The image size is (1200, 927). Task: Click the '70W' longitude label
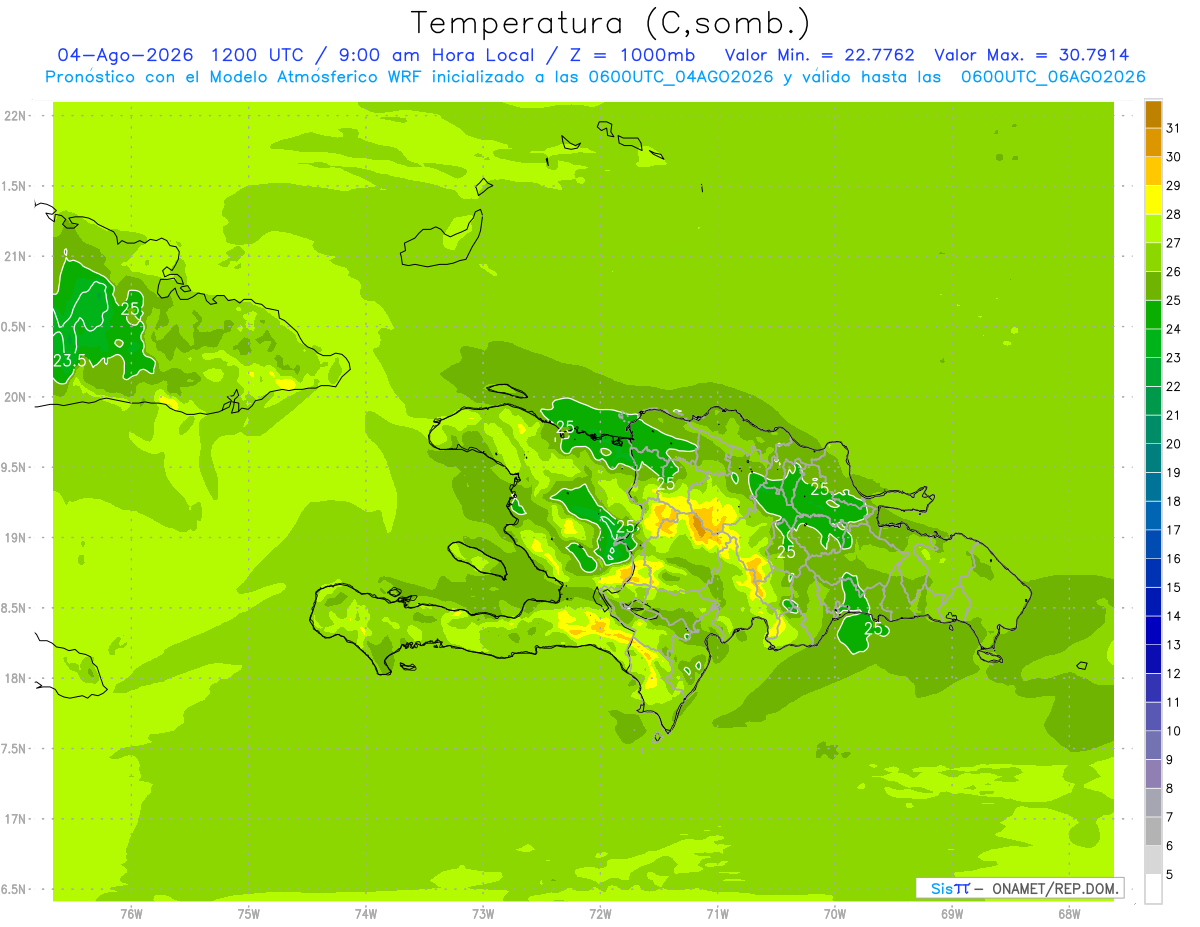(834, 913)
